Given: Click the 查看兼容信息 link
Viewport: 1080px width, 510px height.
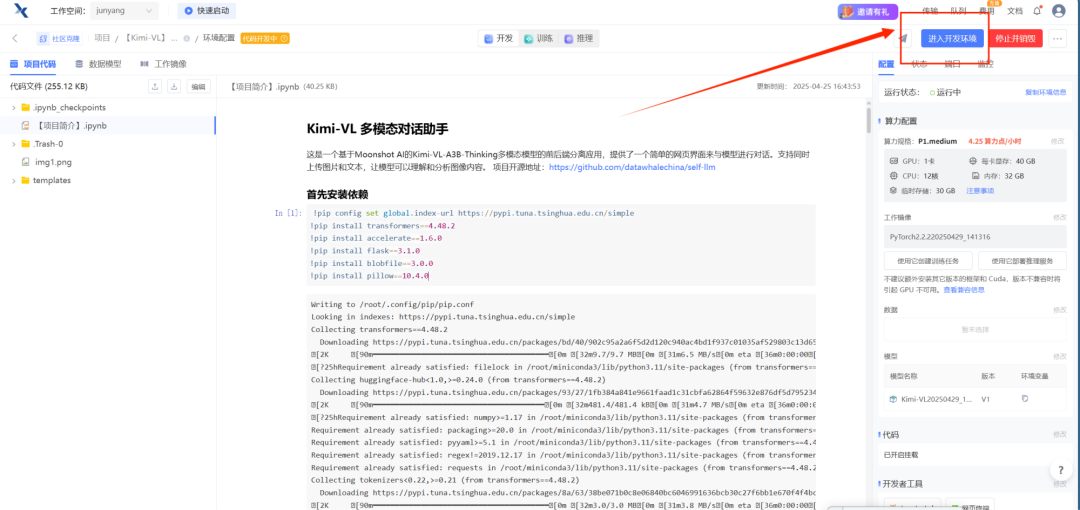Looking at the screenshot, I should [964, 290].
